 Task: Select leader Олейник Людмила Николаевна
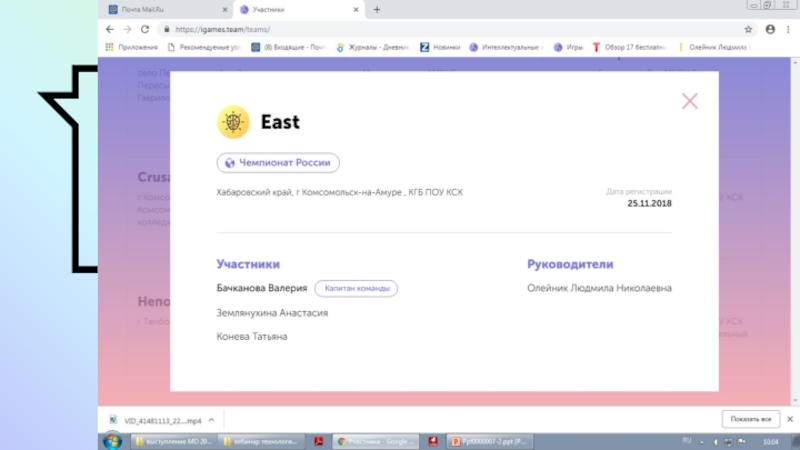pyautogui.click(x=599, y=288)
